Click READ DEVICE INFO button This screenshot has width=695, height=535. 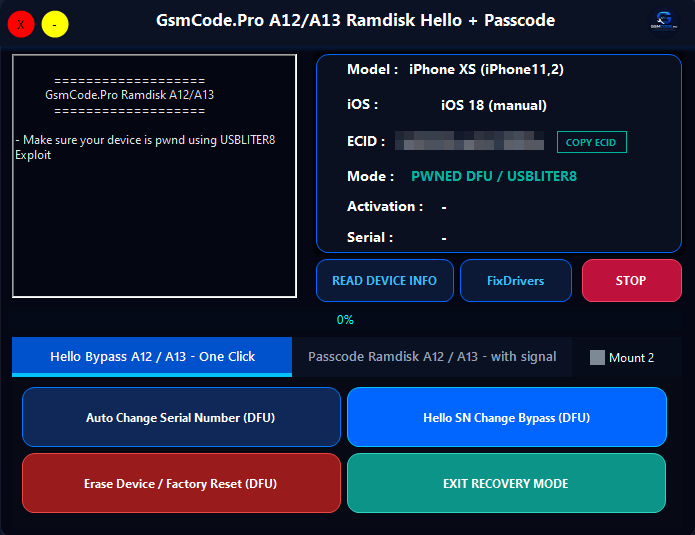tap(385, 281)
